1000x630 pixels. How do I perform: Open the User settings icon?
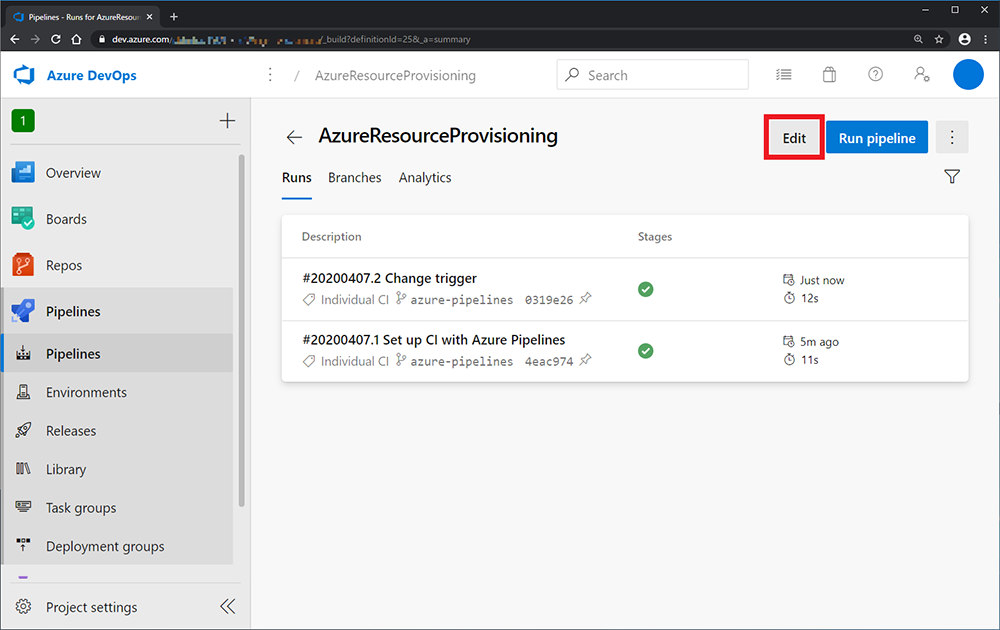click(x=922, y=75)
